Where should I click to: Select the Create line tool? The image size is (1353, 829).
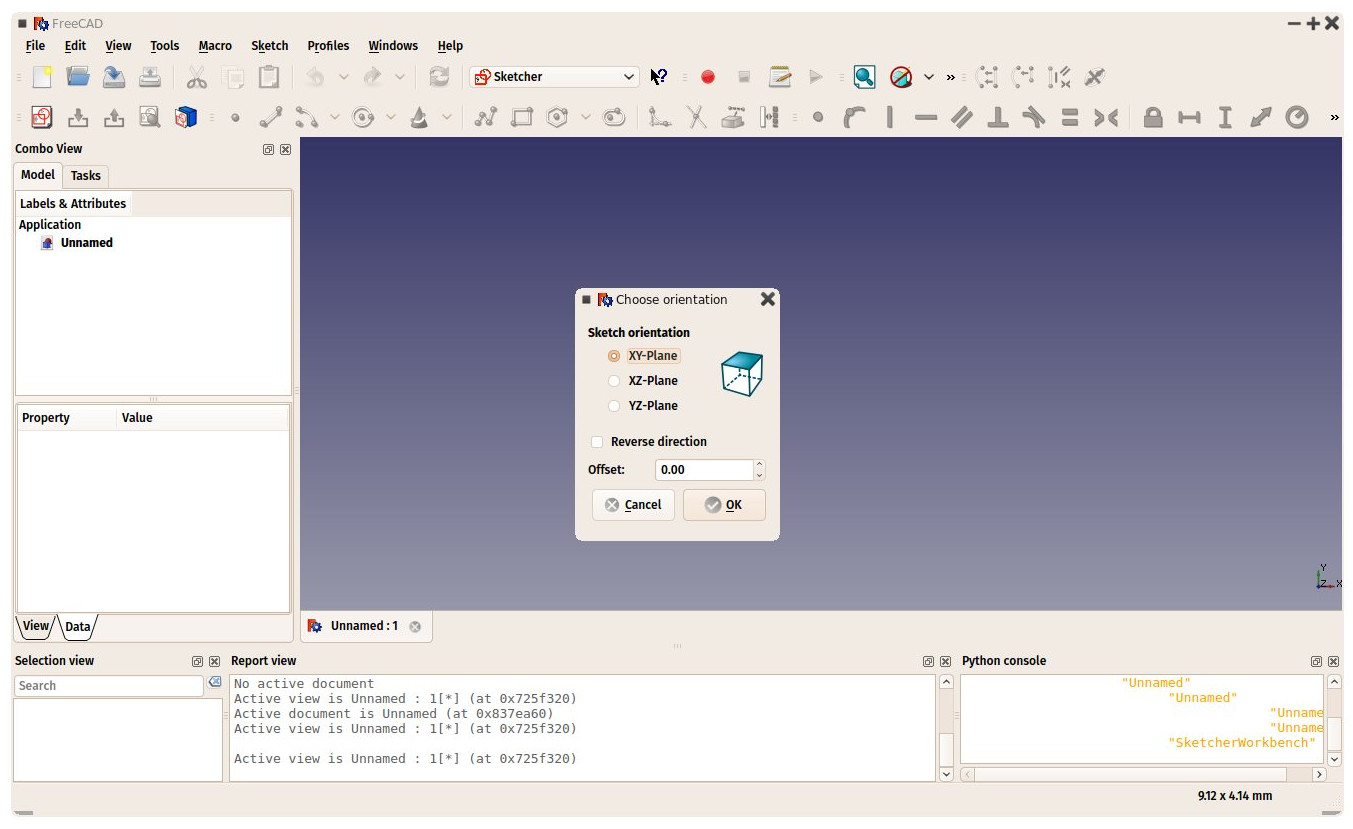coord(271,117)
